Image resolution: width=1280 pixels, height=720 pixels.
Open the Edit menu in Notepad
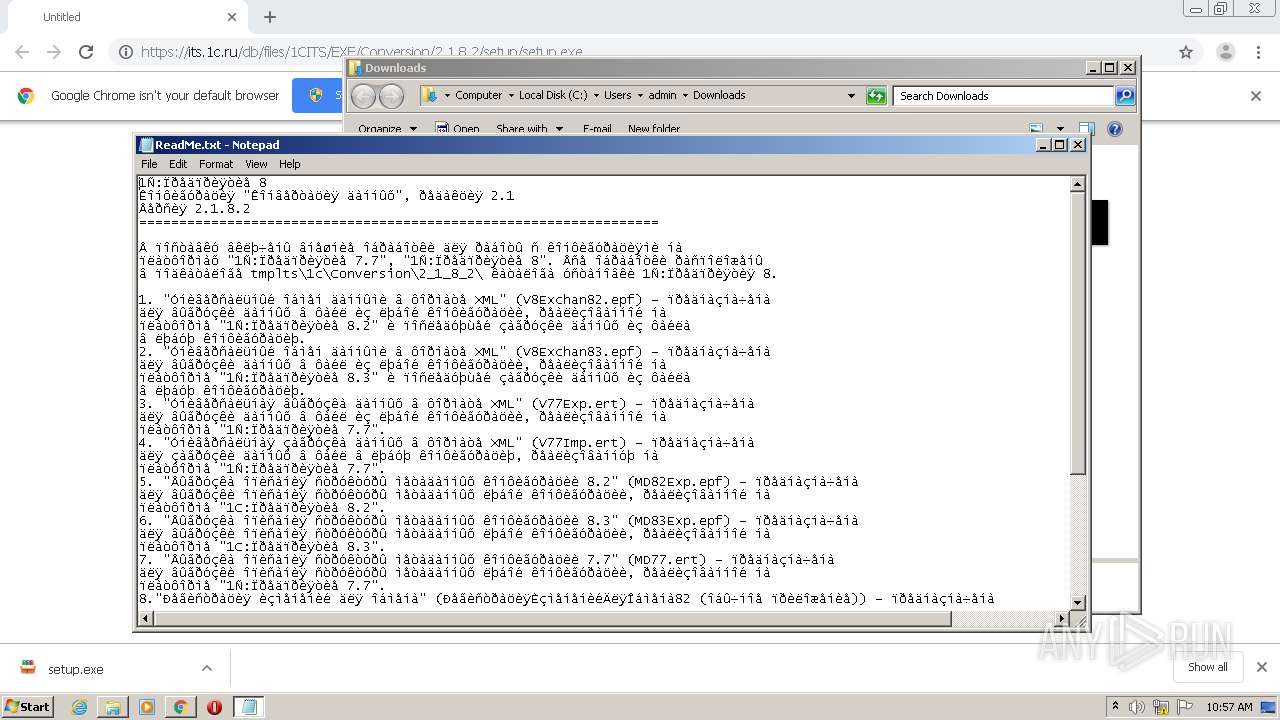click(x=178, y=164)
